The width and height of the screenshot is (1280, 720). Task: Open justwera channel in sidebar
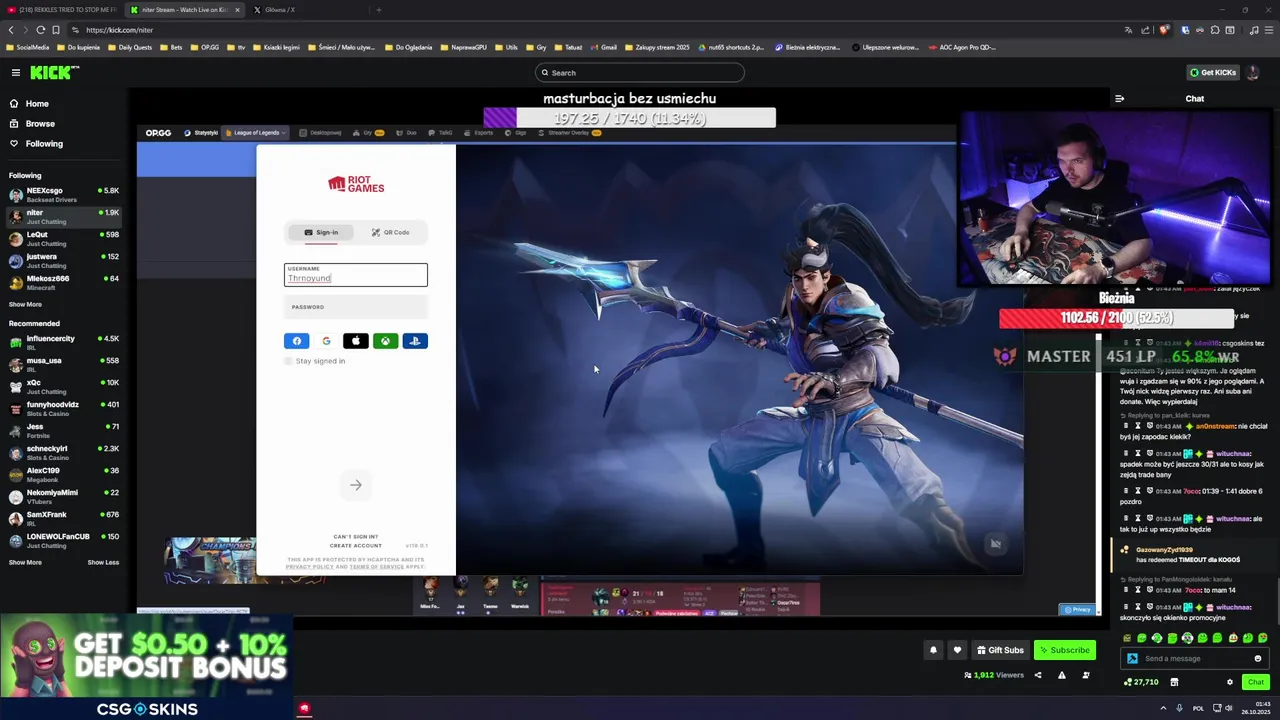point(64,260)
